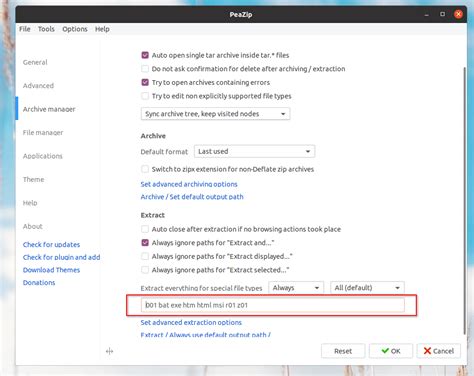Open the Options menu
The image size is (474, 376).
pyautogui.click(x=75, y=29)
